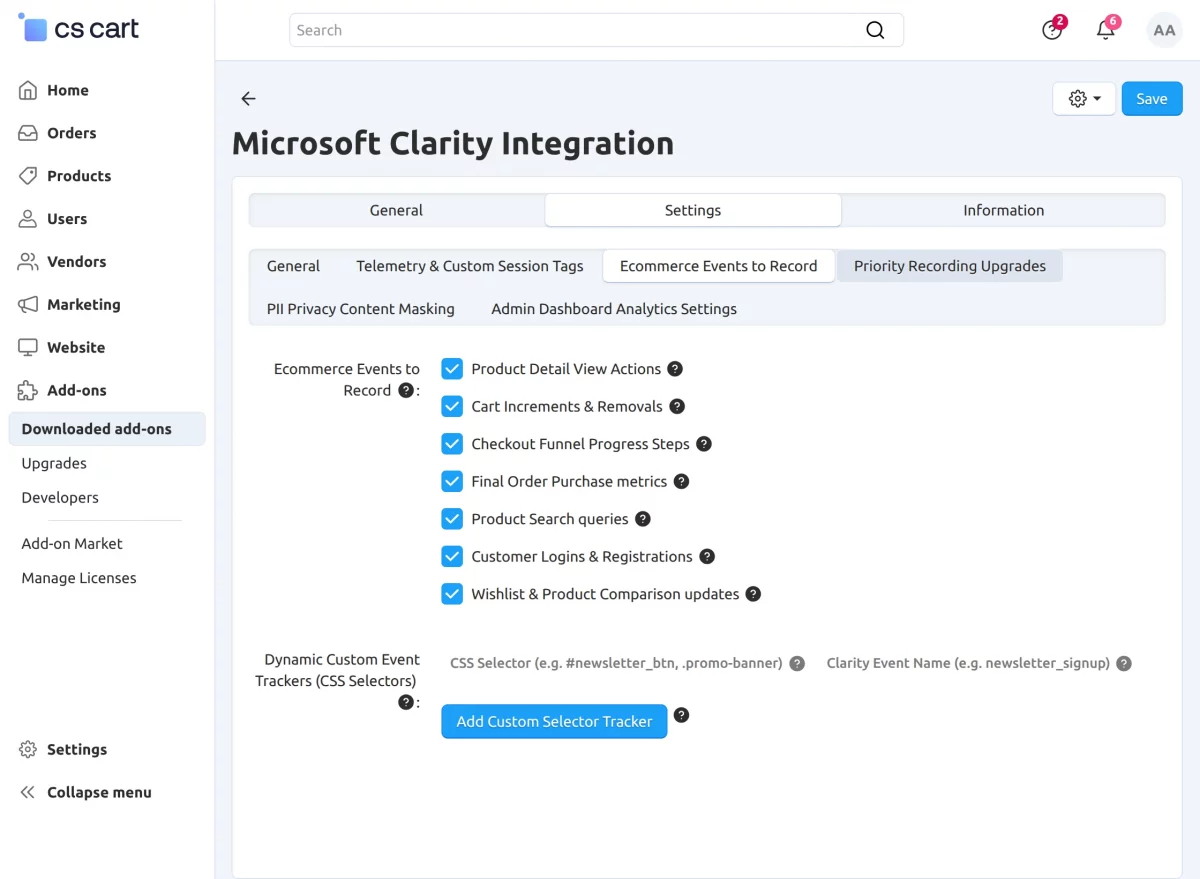
Task: Click the Collapse menu double-chevron icon
Action: pyautogui.click(x=28, y=793)
